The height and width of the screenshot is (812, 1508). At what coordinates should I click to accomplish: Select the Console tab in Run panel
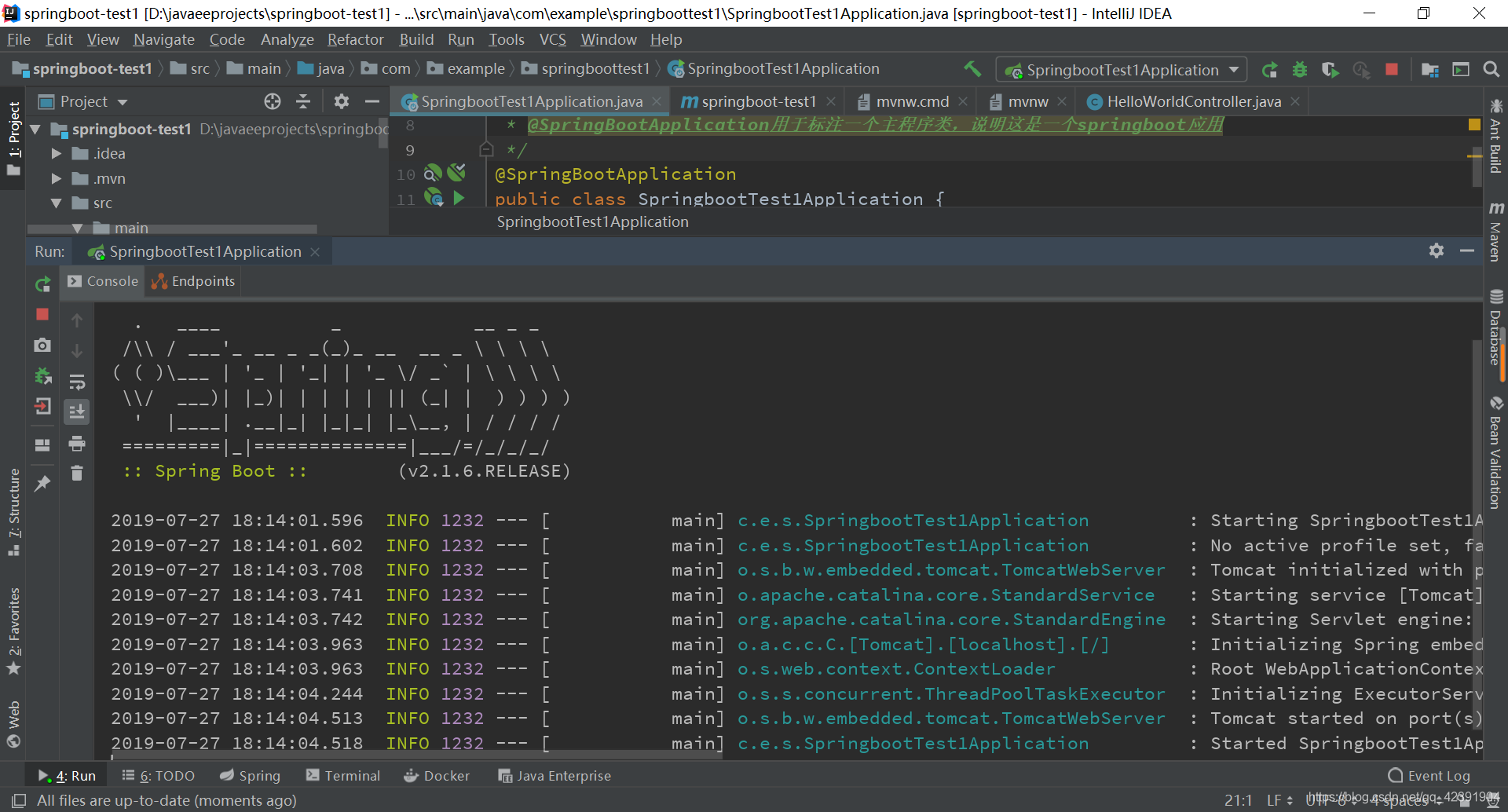tap(103, 281)
